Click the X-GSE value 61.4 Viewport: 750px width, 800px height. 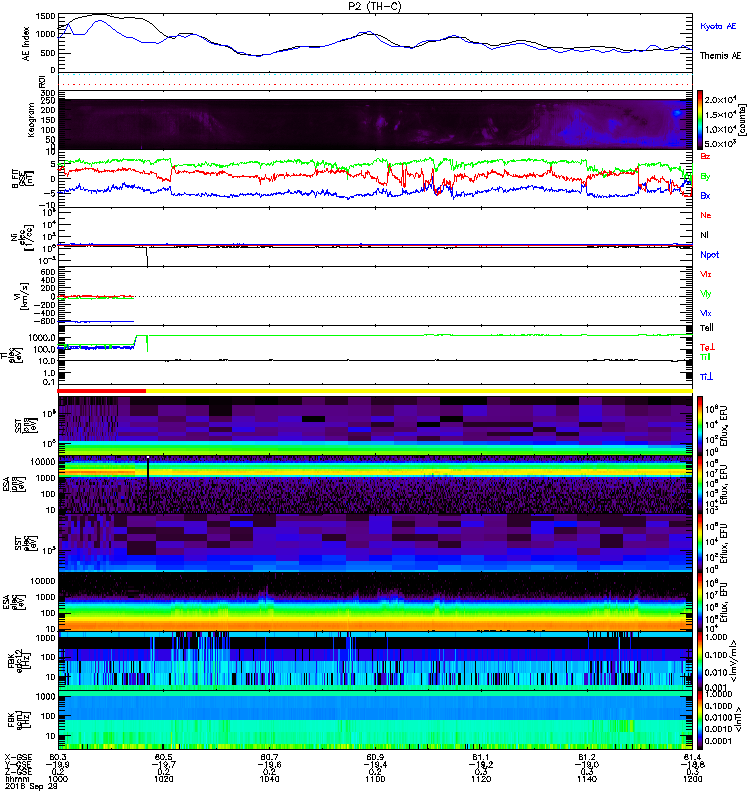(692, 757)
